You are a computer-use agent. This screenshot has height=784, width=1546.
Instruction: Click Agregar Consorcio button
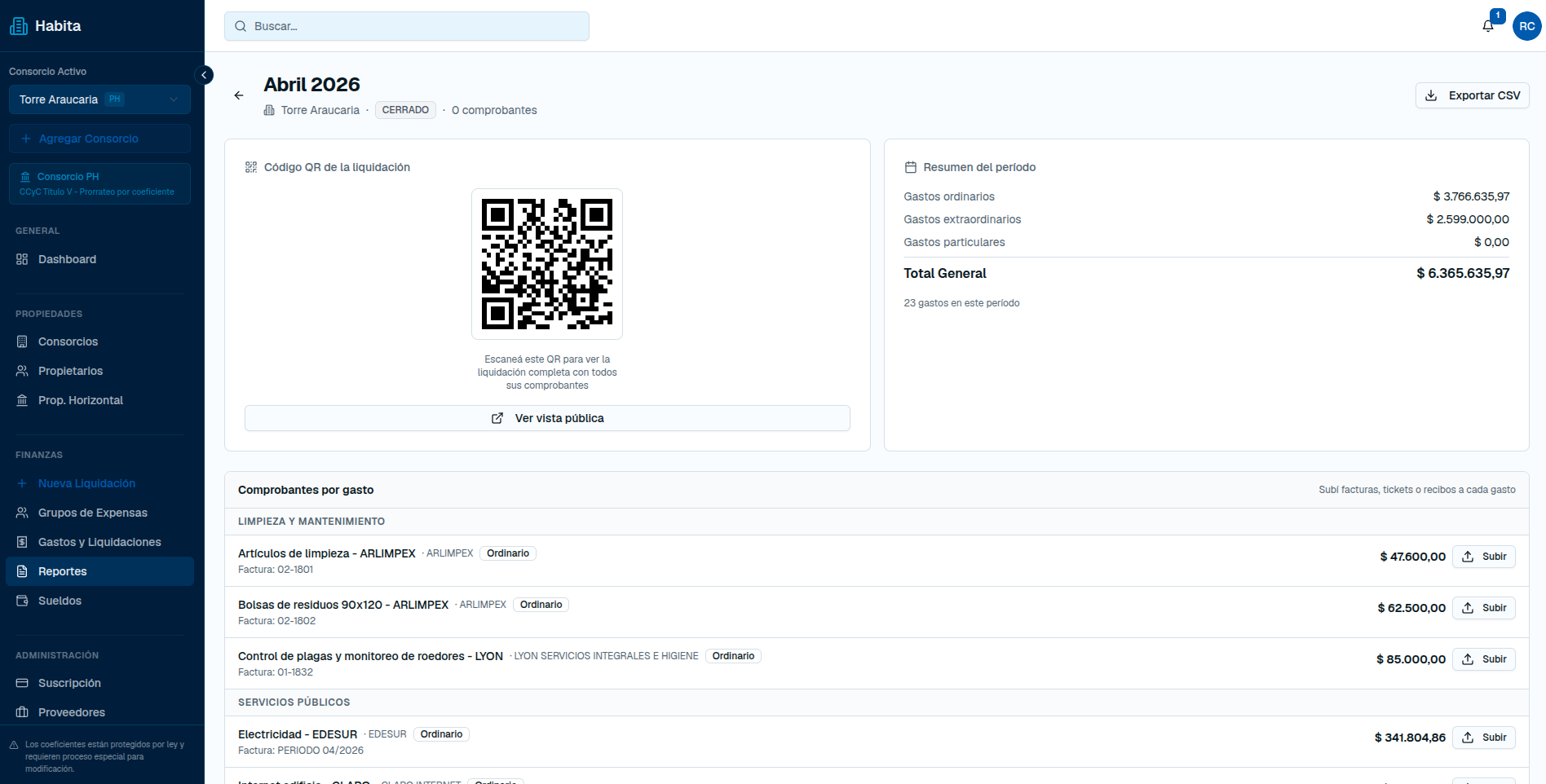coord(99,139)
